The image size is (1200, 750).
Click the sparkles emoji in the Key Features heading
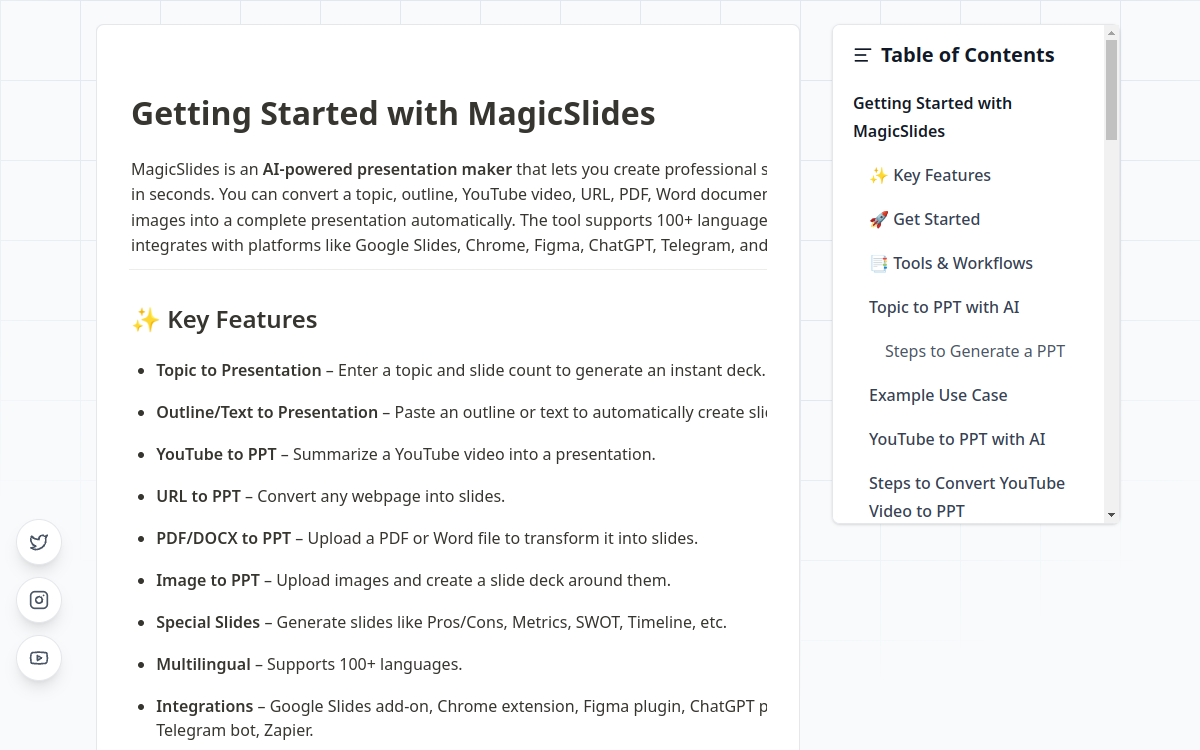pyautogui.click(x=146, y=319)
